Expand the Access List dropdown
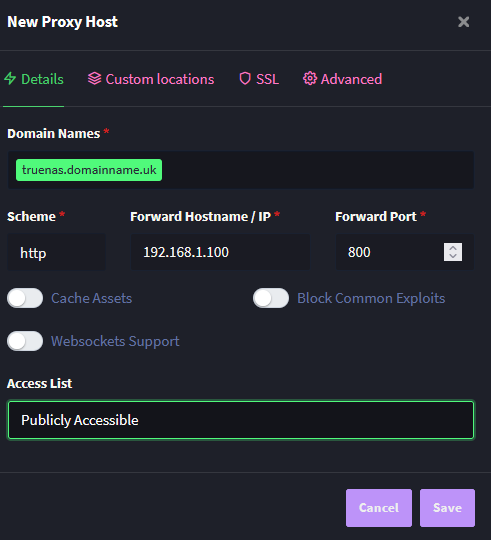The height and width of the screenshot is (540, 491). (241, 420)
